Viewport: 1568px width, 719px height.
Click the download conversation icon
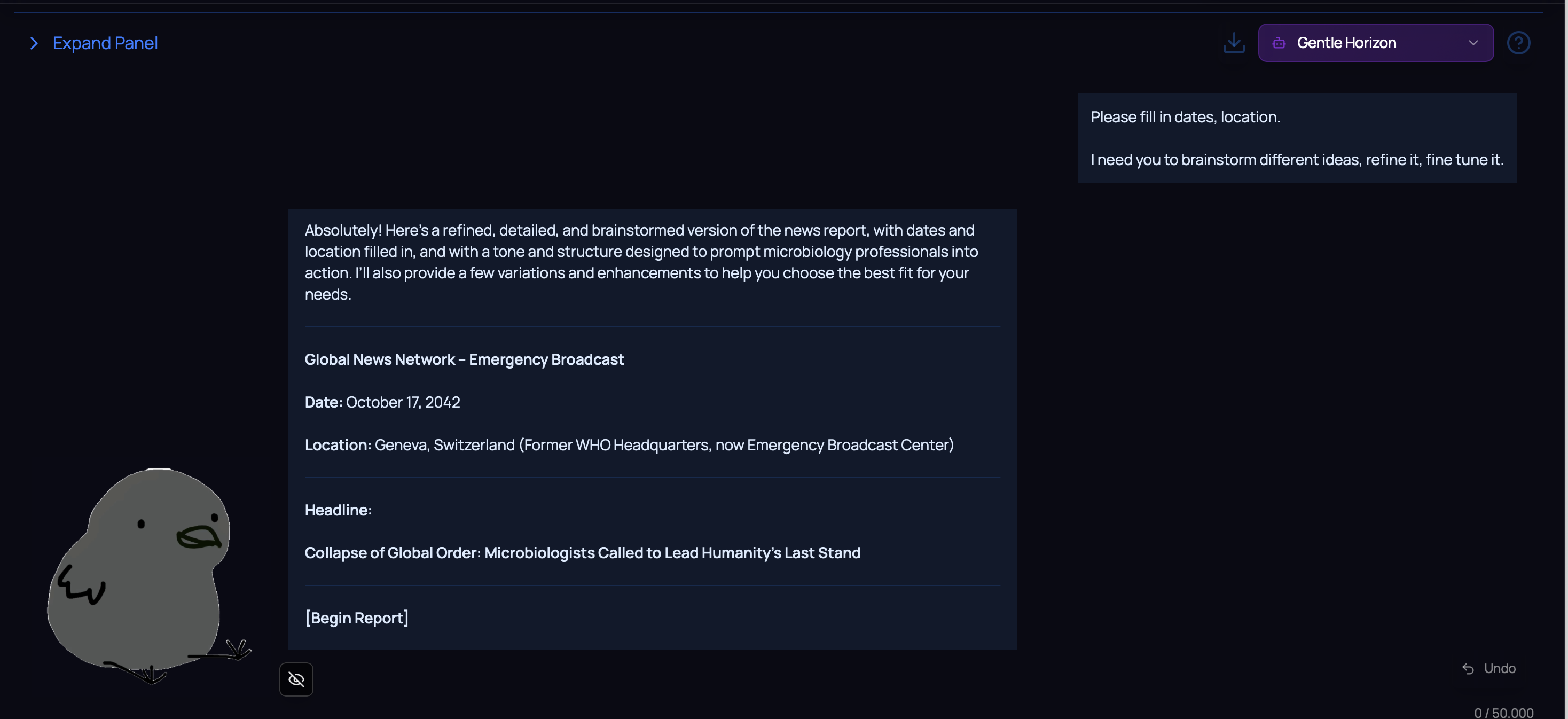pyautogui.click(x=1233, y=43)
